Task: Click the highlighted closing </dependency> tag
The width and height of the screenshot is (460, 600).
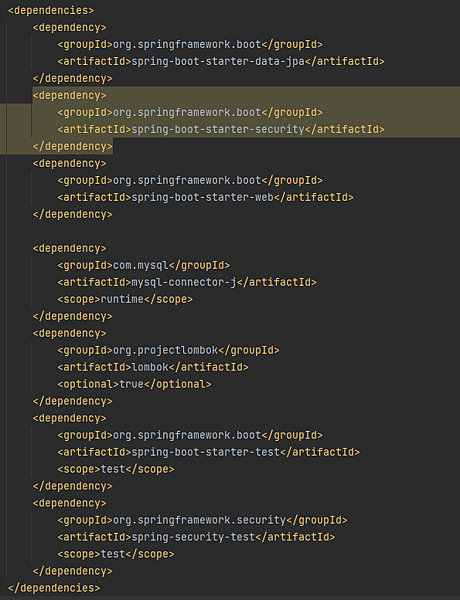Action: (73, 147)
